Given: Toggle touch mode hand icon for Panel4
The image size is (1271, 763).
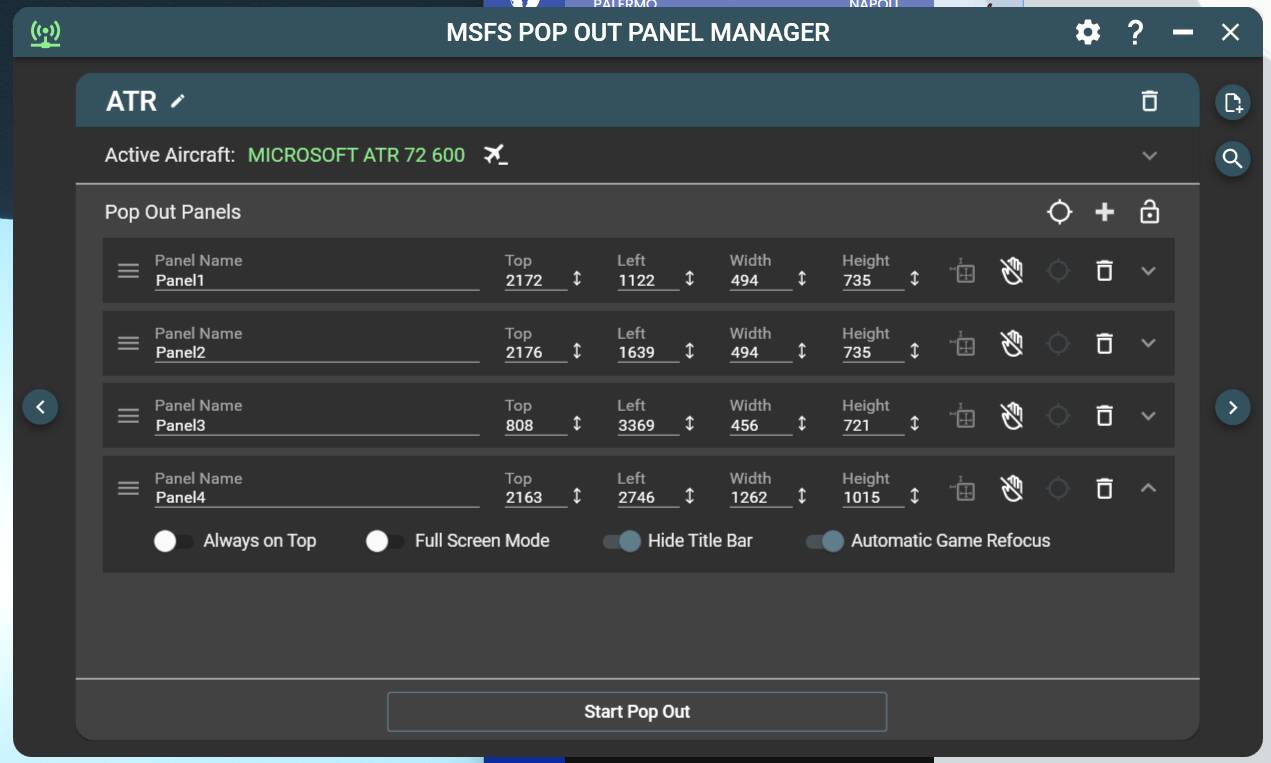Looking at the screenshot, I should pos(1012,488).
